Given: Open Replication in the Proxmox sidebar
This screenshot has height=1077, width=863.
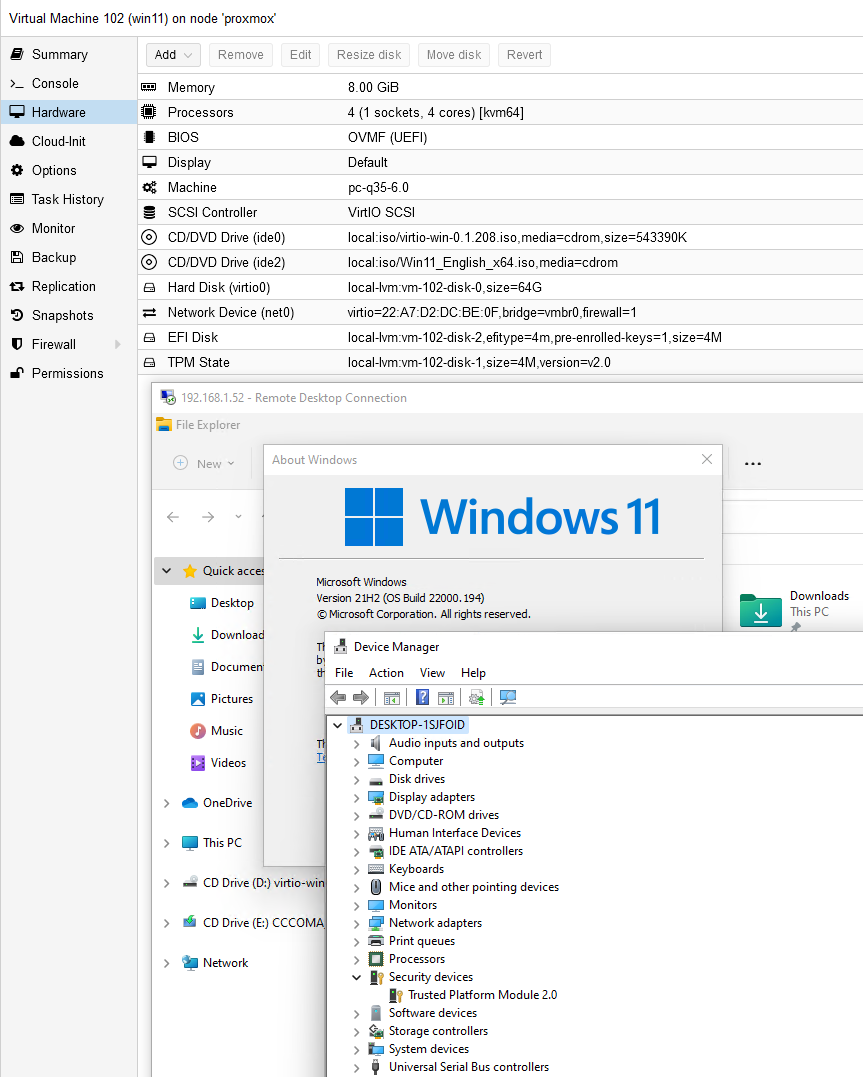Looking at the screenshot, I should point(69,286).
